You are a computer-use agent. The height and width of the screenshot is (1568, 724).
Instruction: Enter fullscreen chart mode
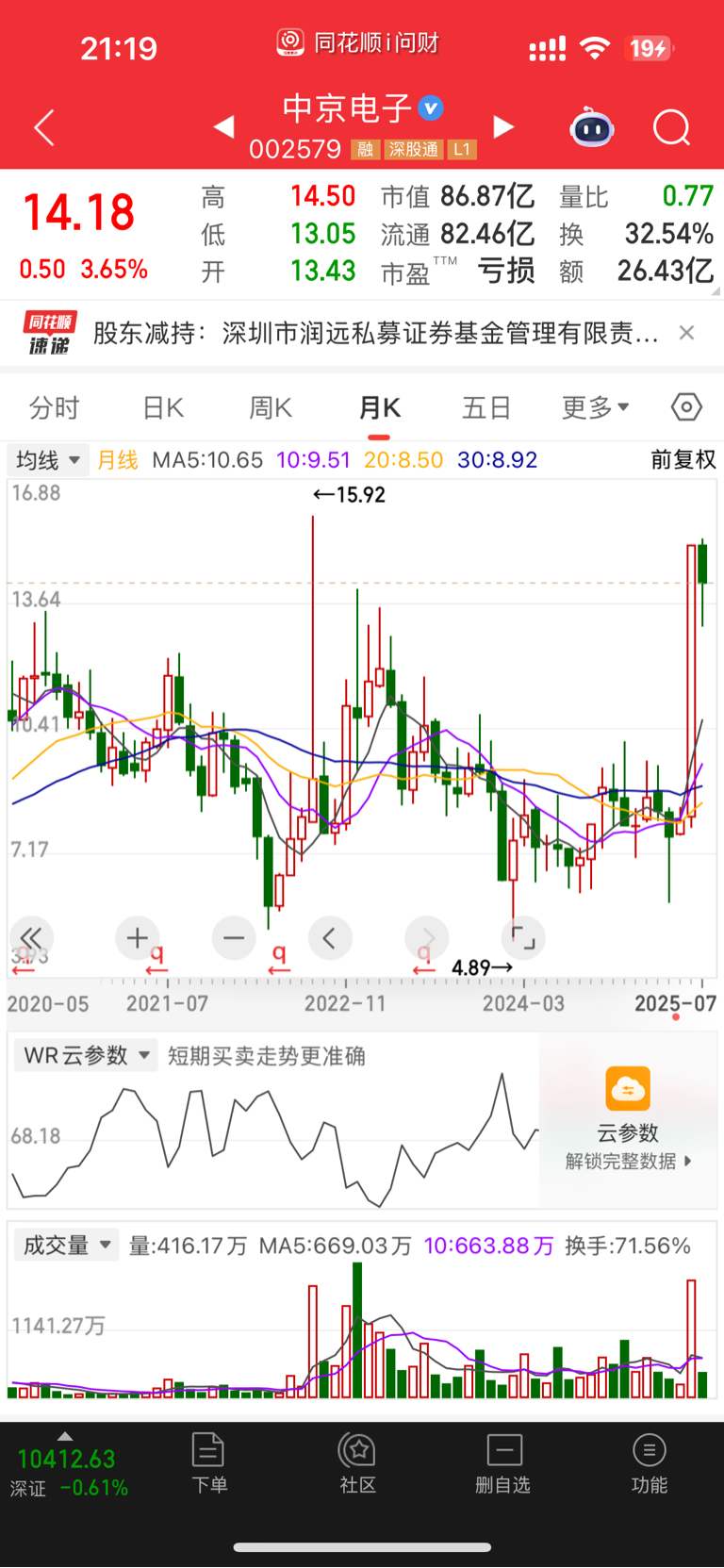pos(523,938)
